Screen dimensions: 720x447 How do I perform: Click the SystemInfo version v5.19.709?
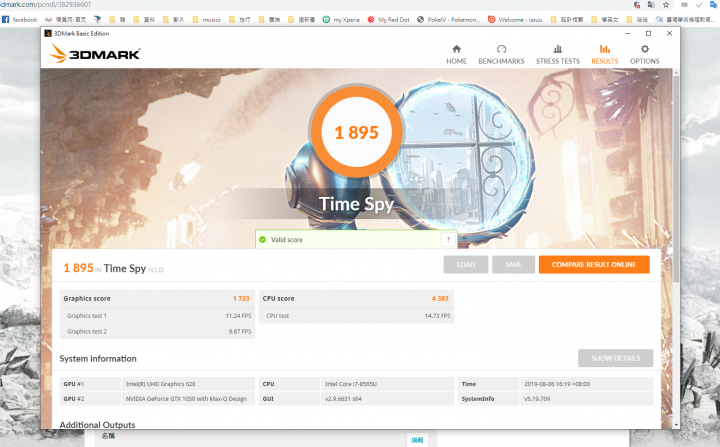537,399
